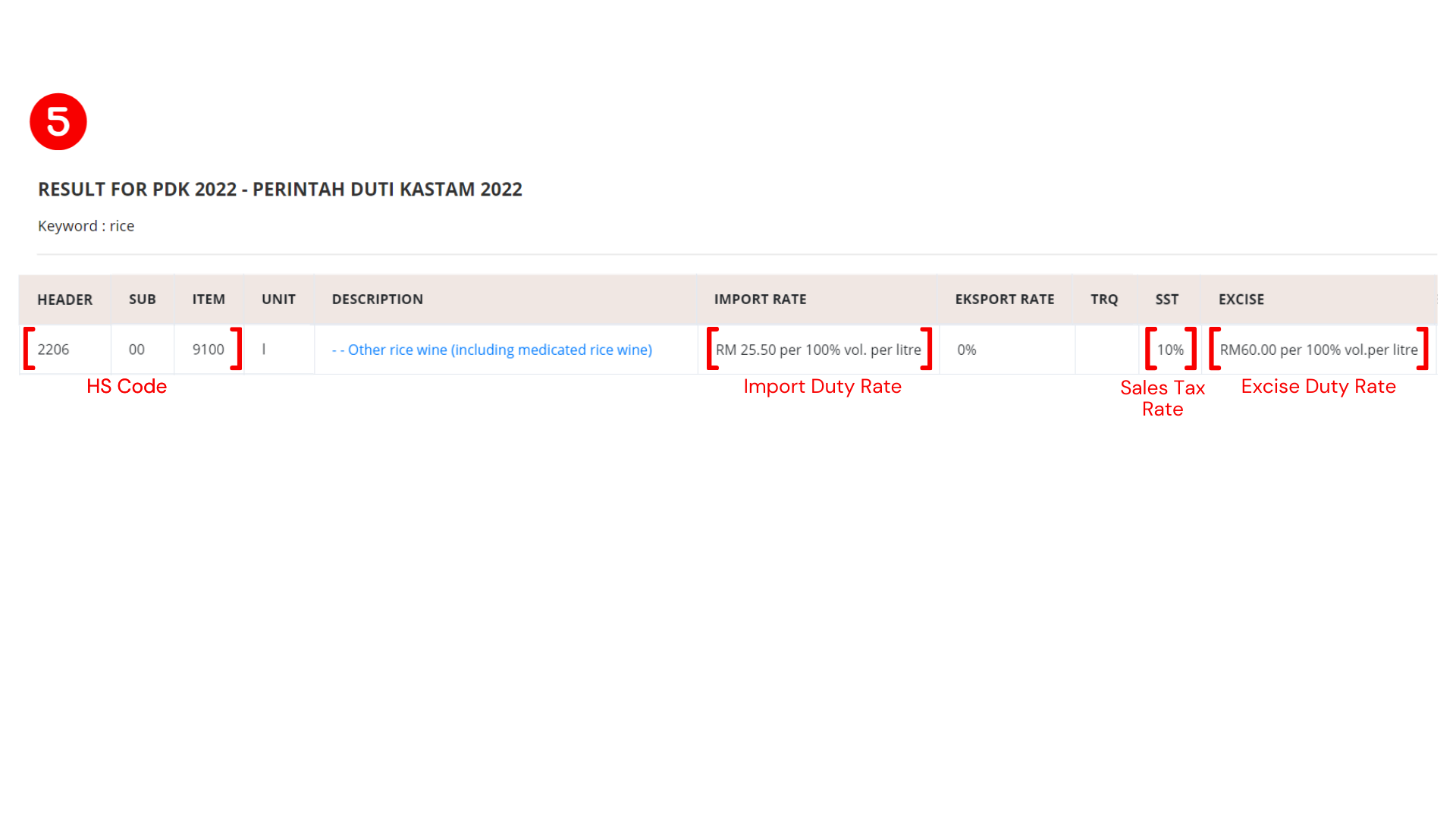The height and width of the screenshot is (819, 1456).
Task: Sort by the IMPORT RATE column
Action: coord(760,300)
